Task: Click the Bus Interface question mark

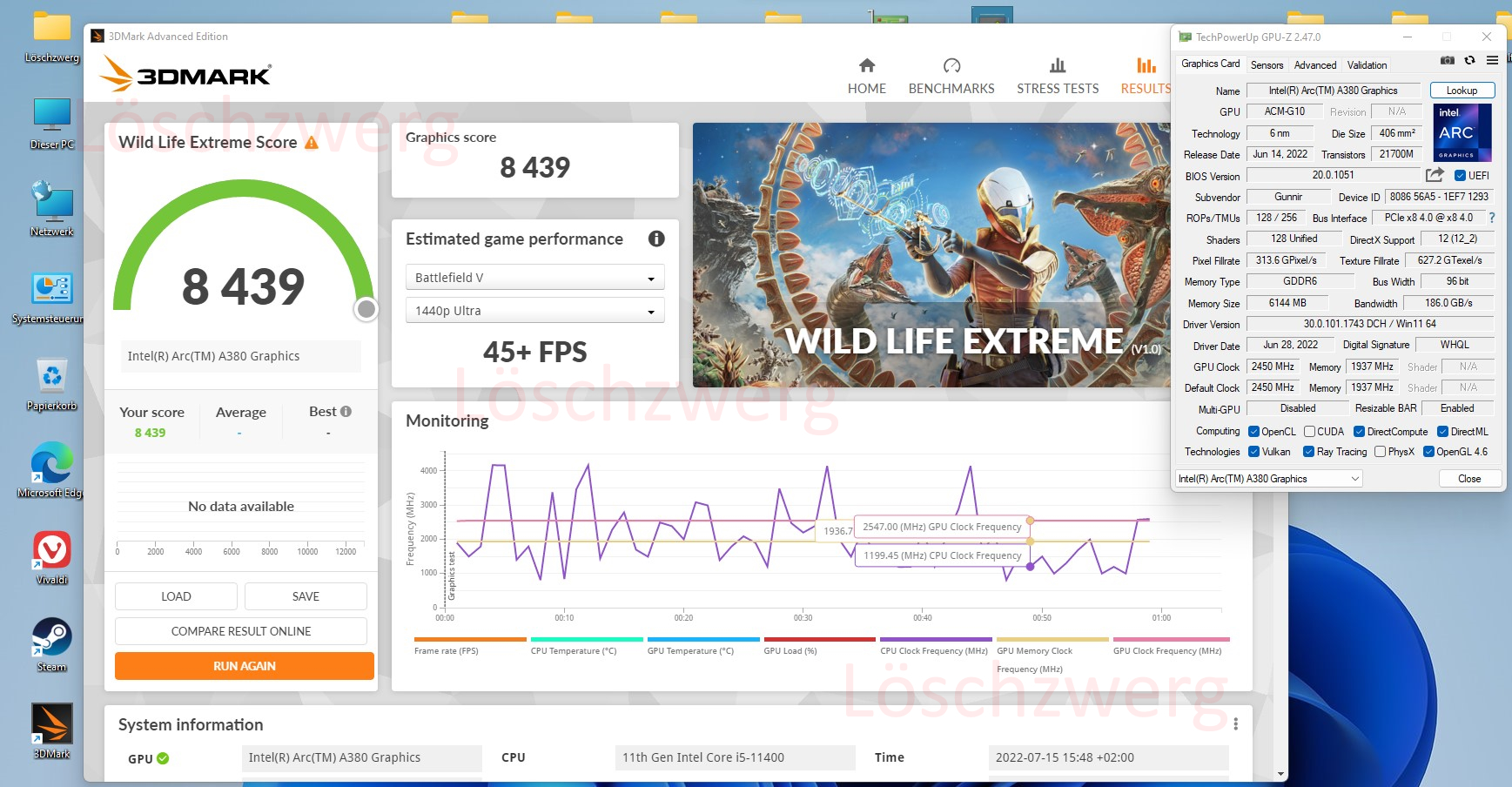Action: (x=1492, y=218)
